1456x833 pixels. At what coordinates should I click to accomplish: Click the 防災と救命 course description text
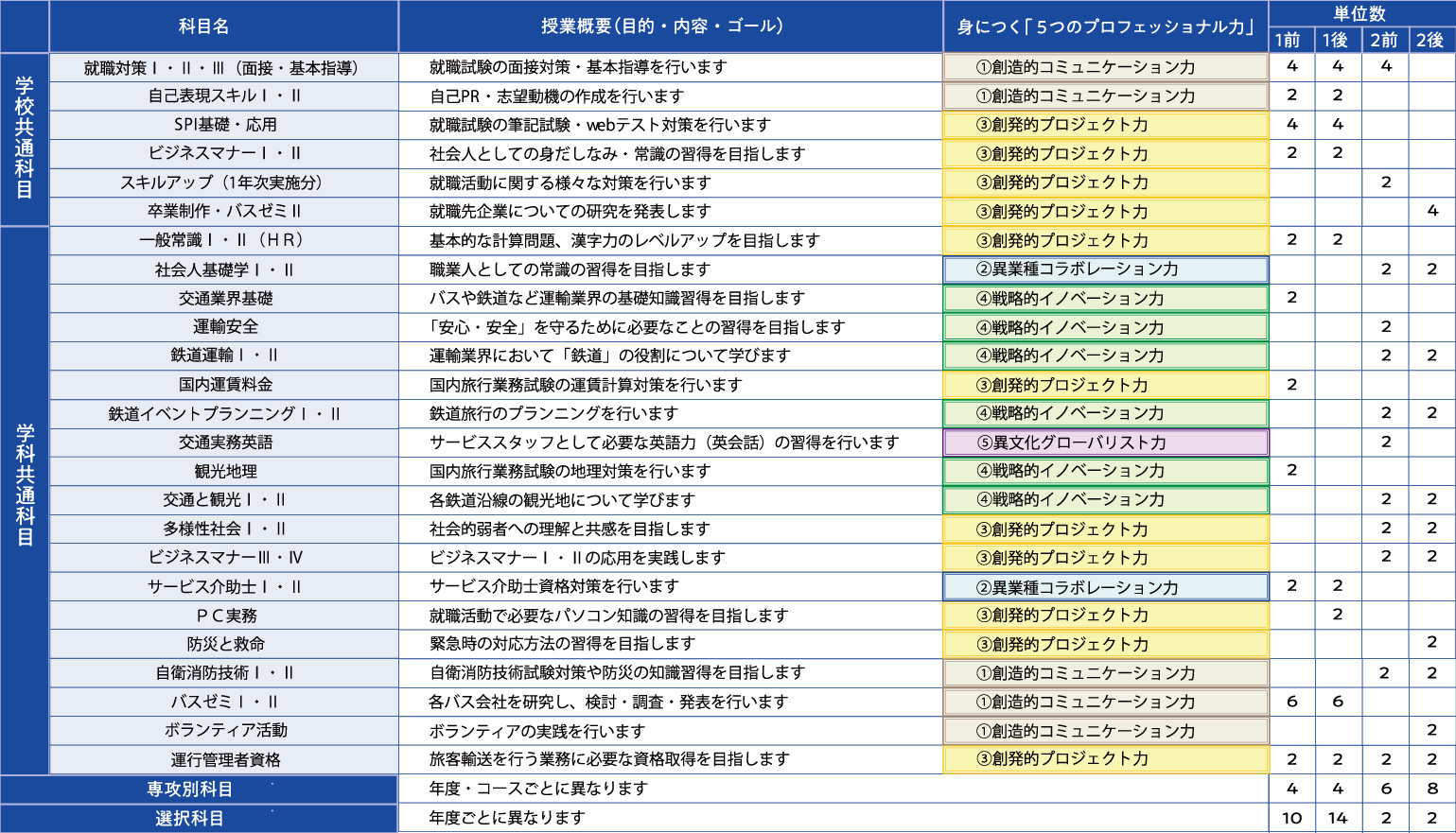[x=562, y=644]
